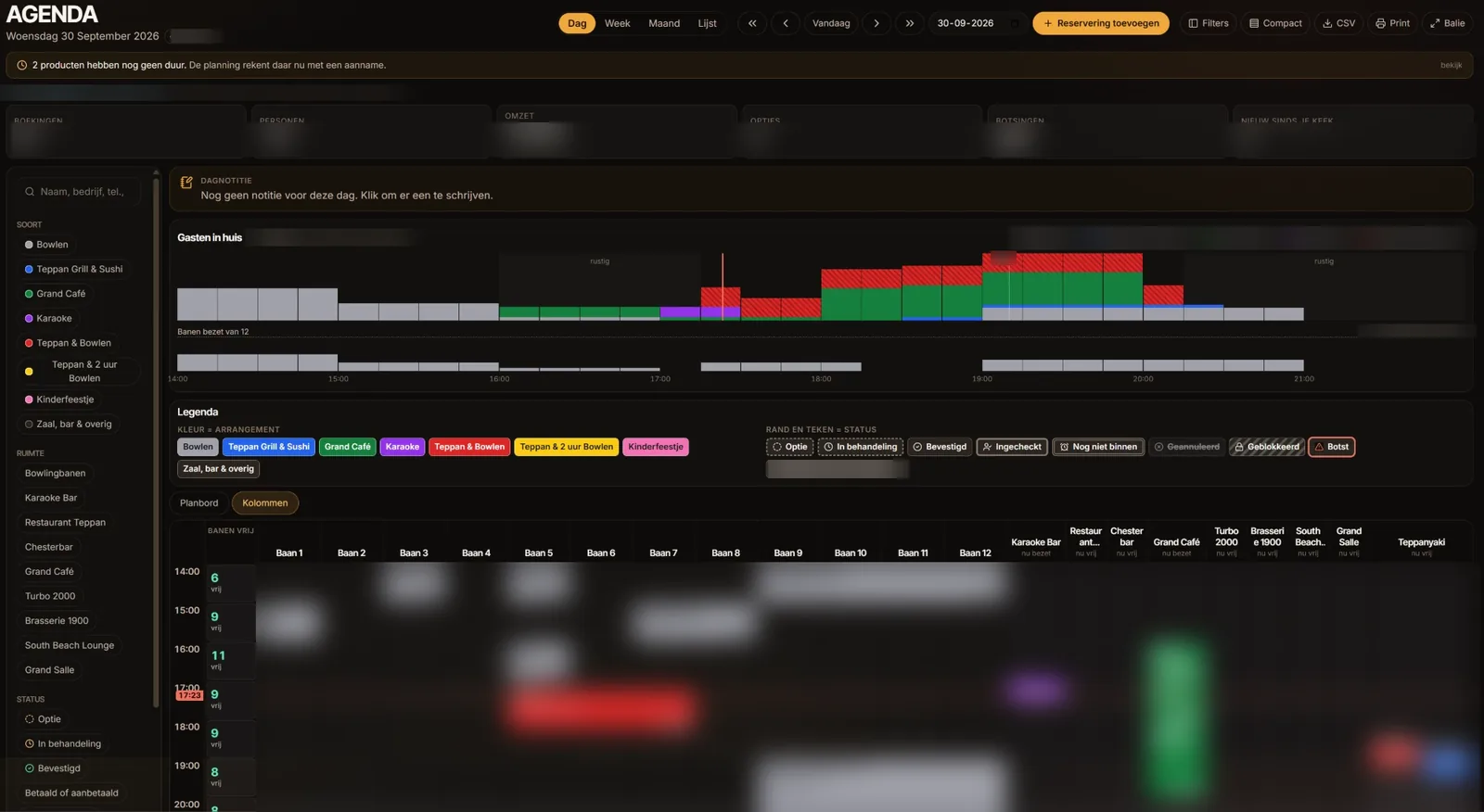This screenshot has height=812, width=1484.
Task: Click the Ingecheckt status chip in the legend
Action: [1011, 447]
